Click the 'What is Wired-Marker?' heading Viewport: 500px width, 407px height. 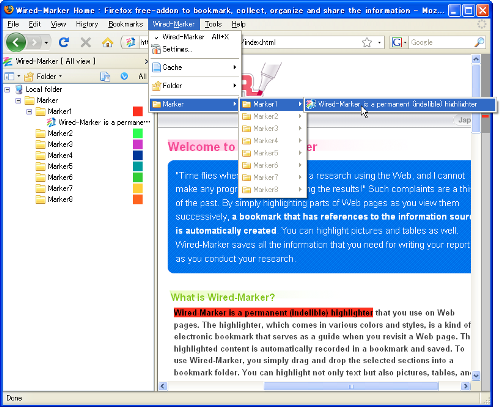coord(223,297)
